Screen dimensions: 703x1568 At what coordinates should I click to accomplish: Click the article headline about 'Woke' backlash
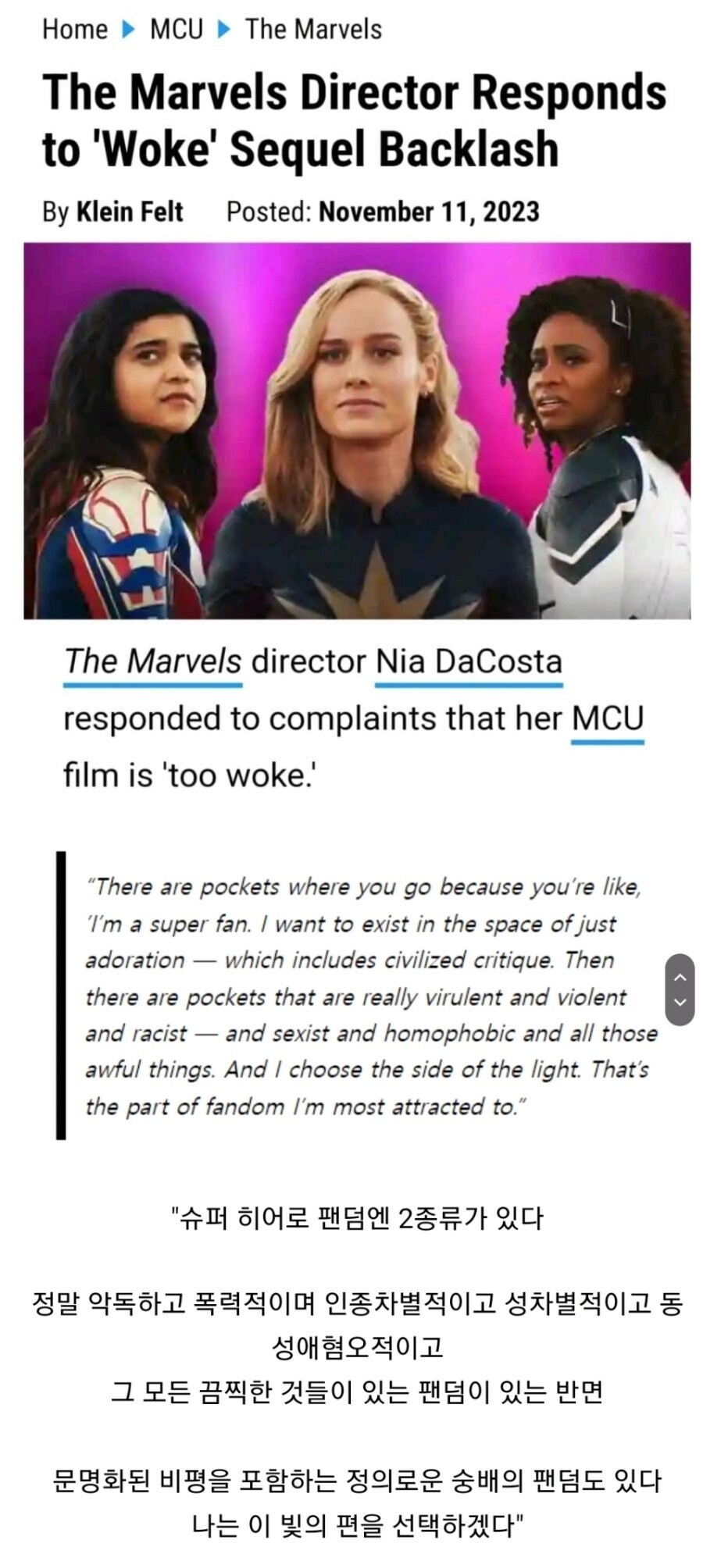(x=355, y=120)
